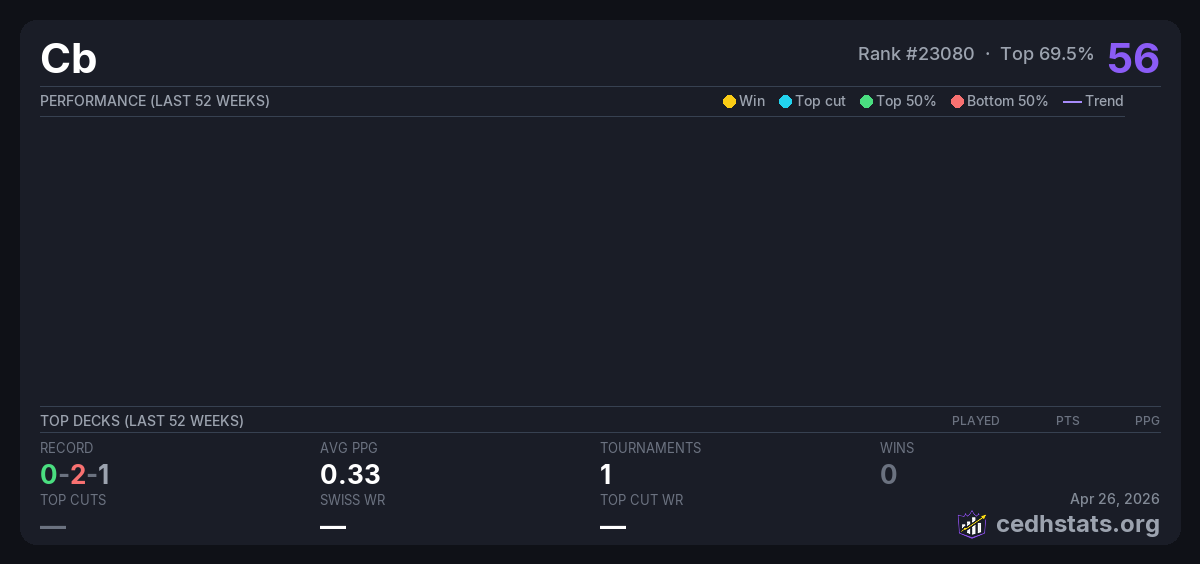Click the red Bottom 50% legend dot
This screenshot has height=564, width=1200.
coord(957,101)
